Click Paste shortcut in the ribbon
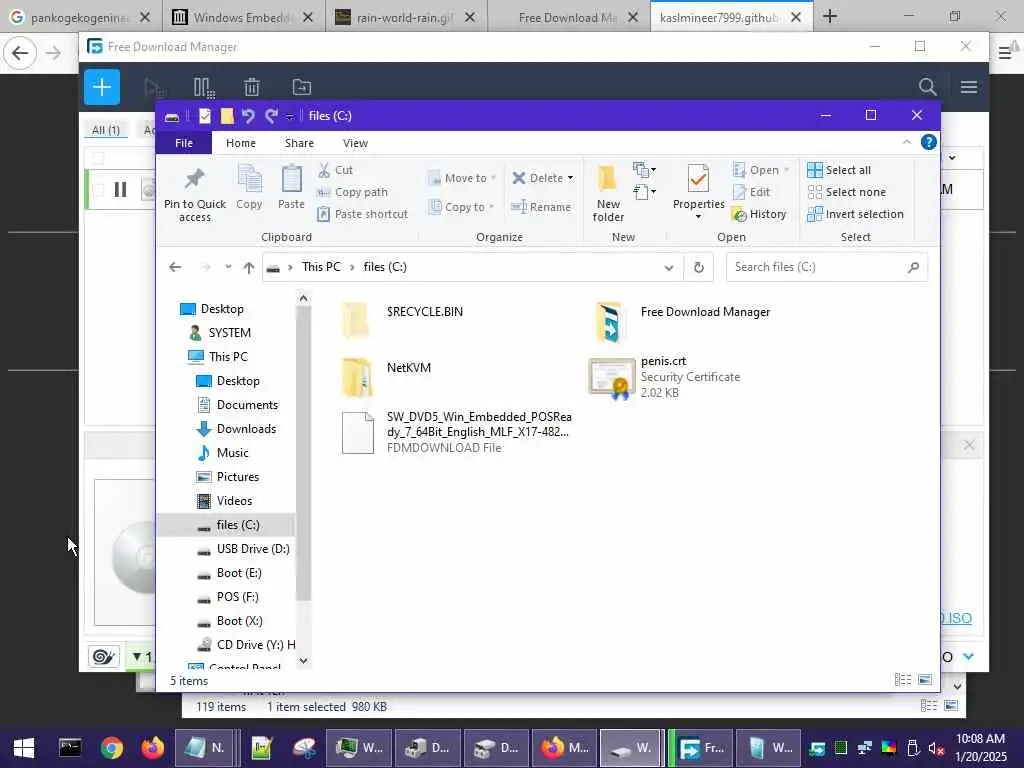This screenshot has height=768, width=1024. 362,214
